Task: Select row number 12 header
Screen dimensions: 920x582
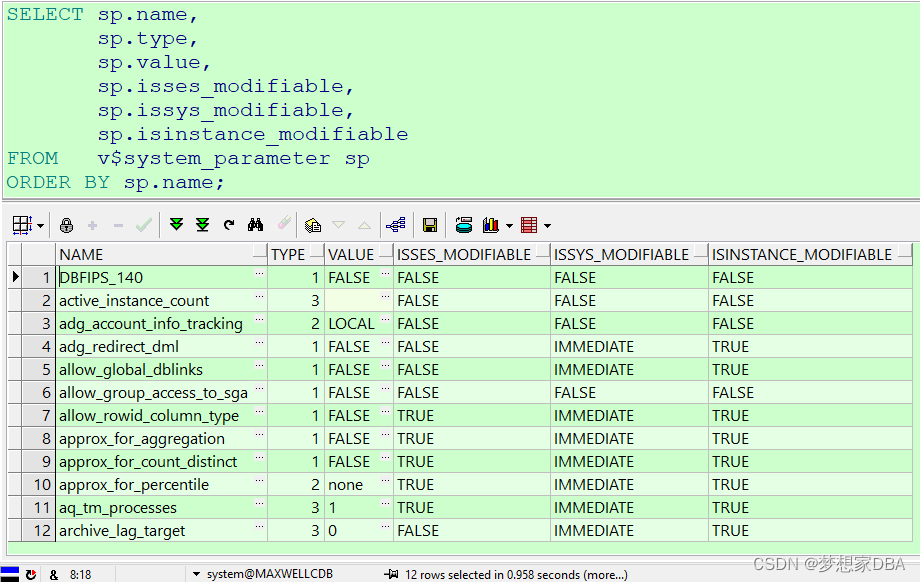Action: pos(39,530)
